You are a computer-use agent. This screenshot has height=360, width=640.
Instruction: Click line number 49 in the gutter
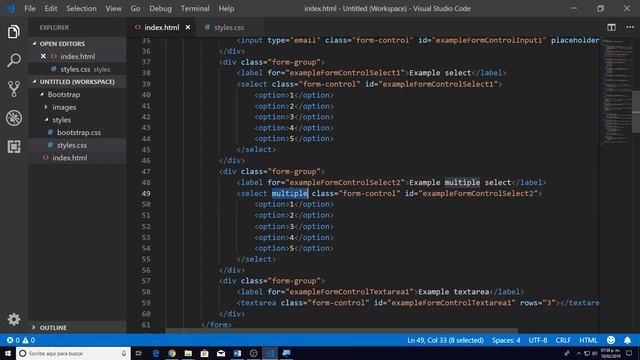pos(146,193)
